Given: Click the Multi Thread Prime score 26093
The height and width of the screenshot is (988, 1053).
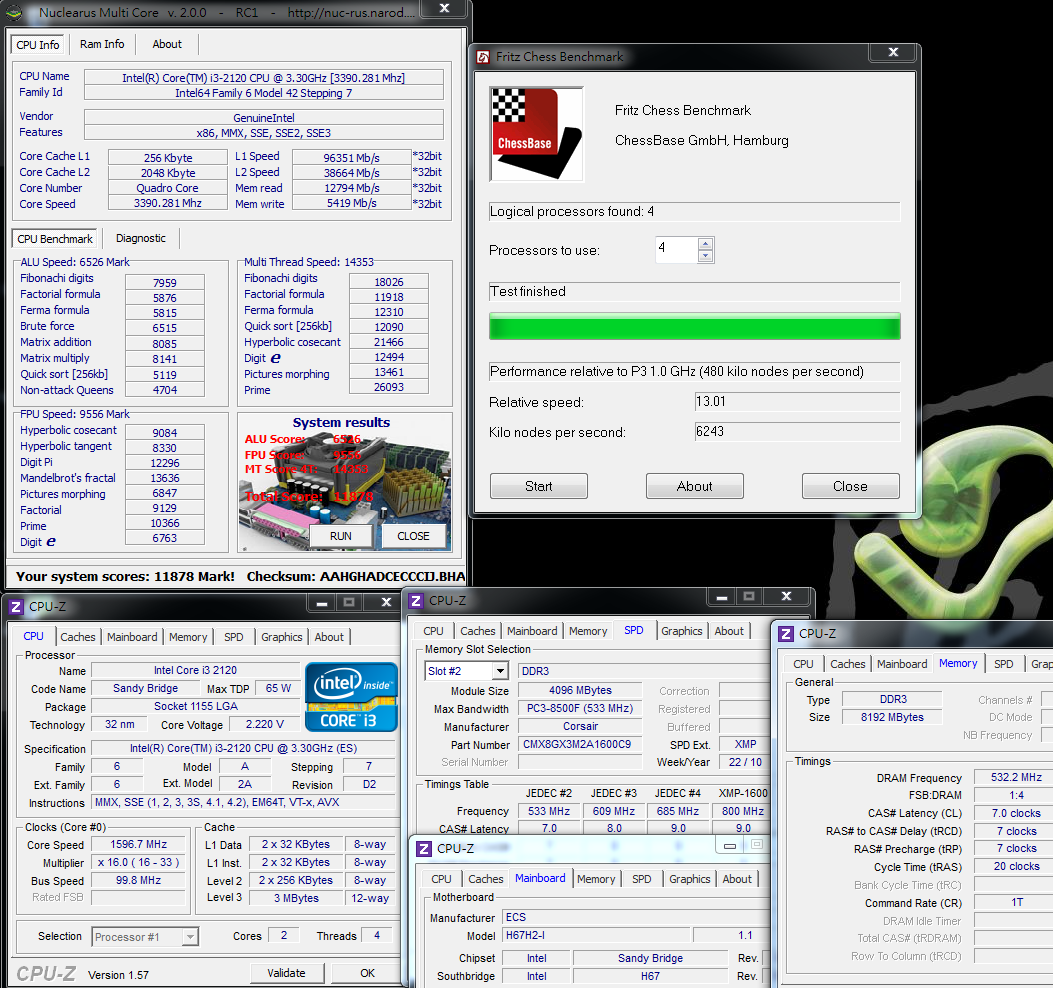Looking at the screenshot, I should pyautogui.click(x=389, y=387).
